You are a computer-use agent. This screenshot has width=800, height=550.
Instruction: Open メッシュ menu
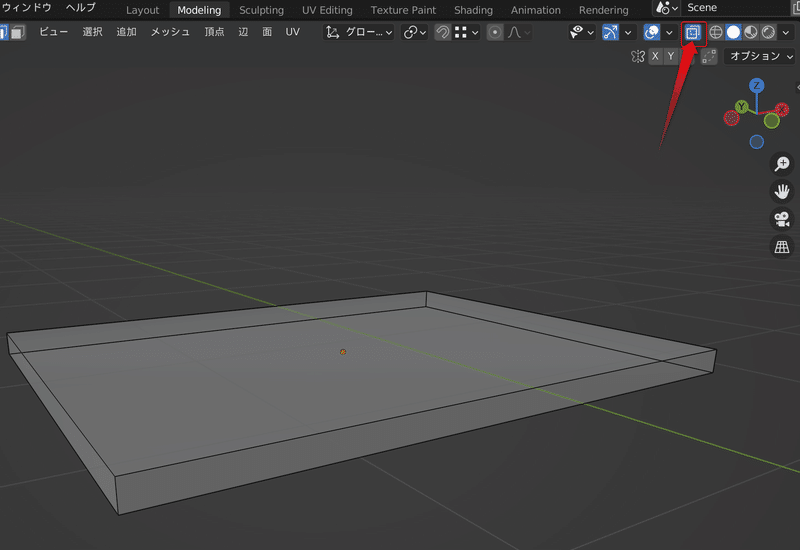[170, 32]
